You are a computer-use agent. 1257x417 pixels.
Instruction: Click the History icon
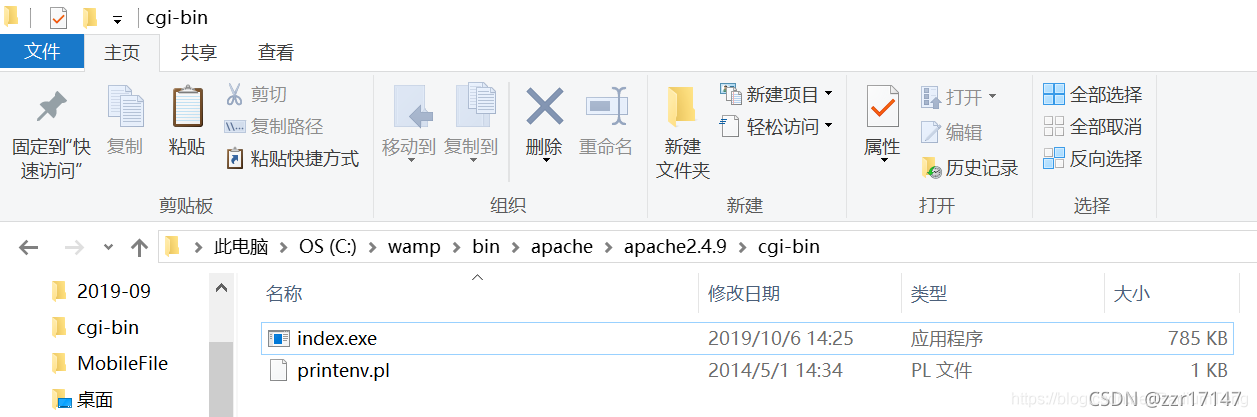(x=931, y=168)
